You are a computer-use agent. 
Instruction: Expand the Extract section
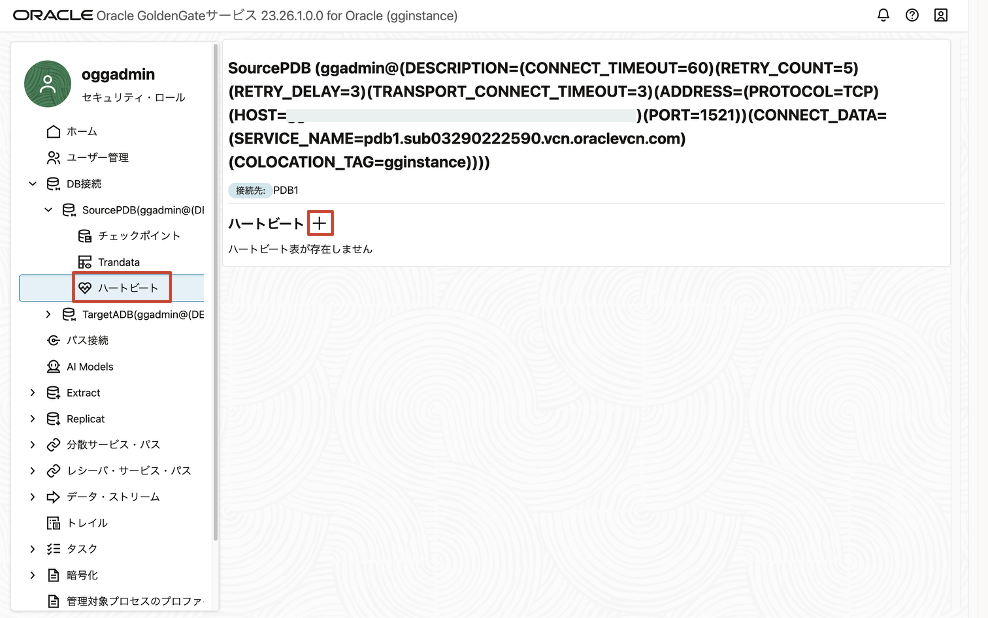click(x=33, y=393)
